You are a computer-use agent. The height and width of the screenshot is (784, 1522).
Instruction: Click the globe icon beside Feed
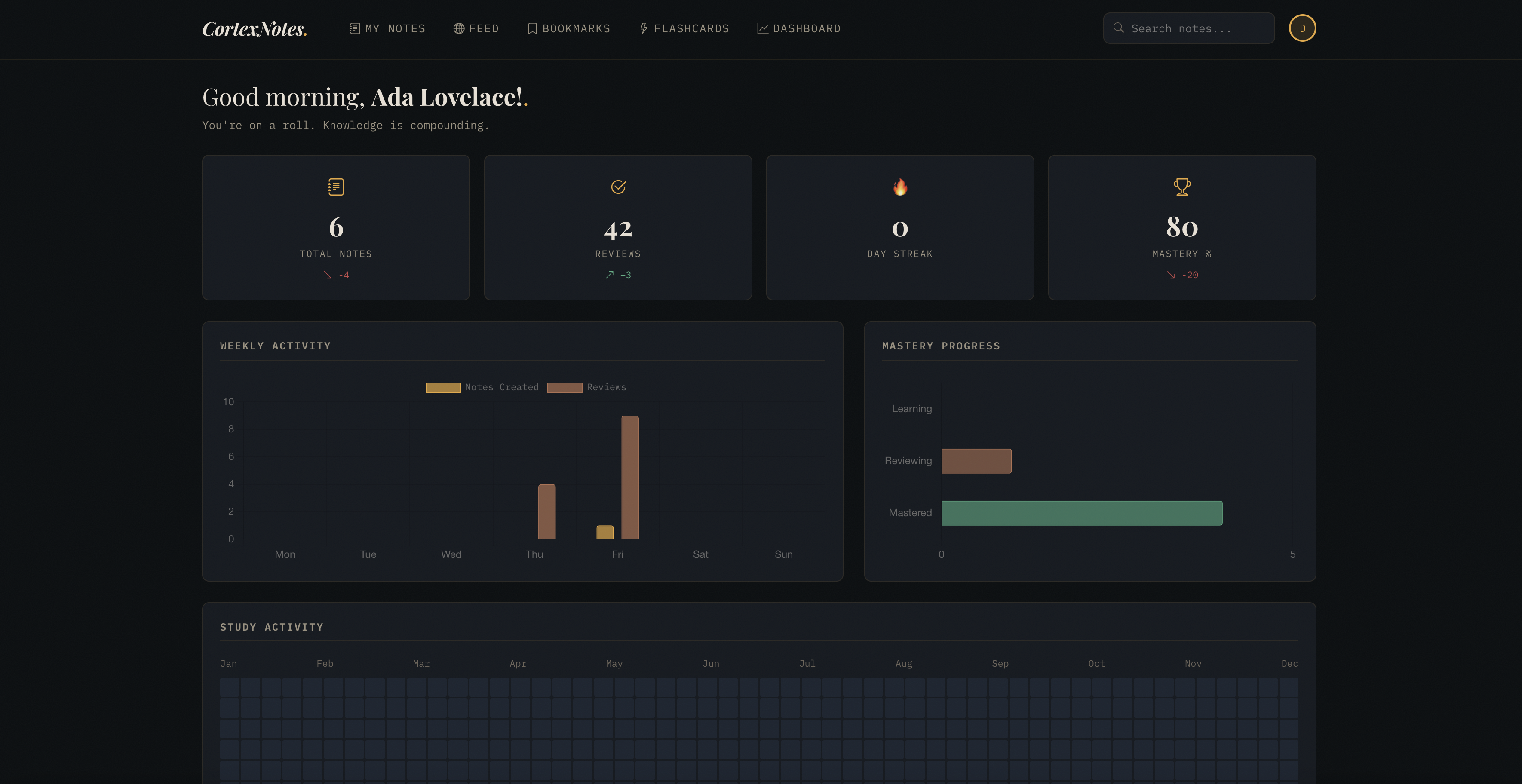pyautogui.click(x=458, y=28)
